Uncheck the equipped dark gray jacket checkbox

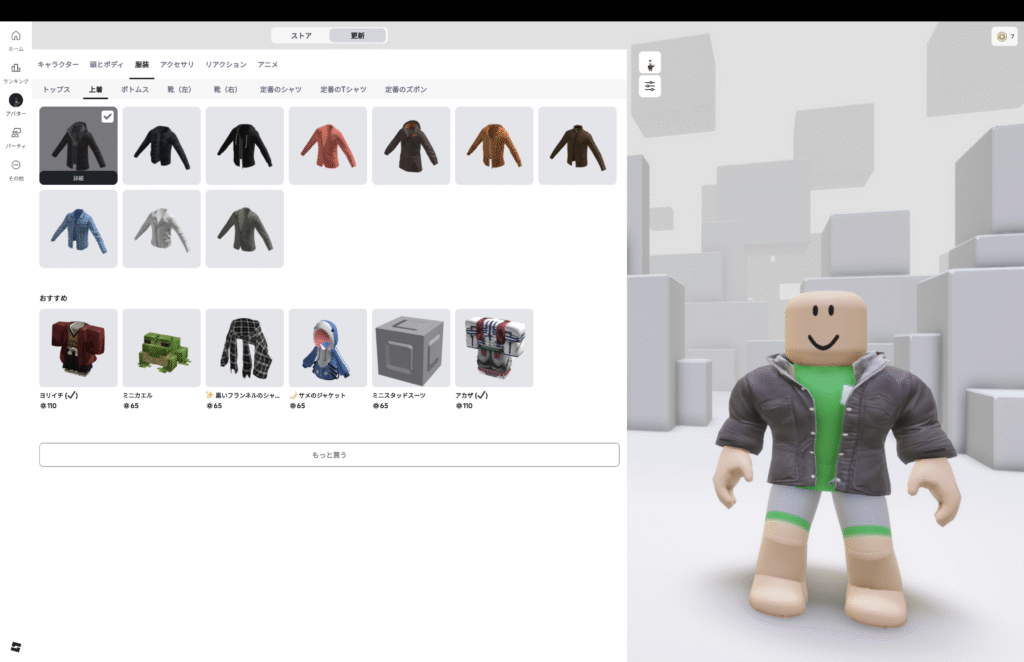(107, 117)
